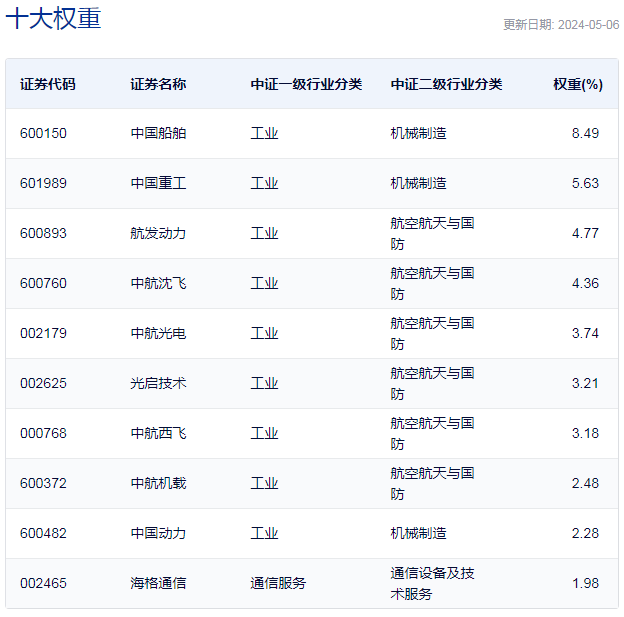Screen dimensions: 624x617
Task: Select stock name 中国船舶
Action: 158,133
